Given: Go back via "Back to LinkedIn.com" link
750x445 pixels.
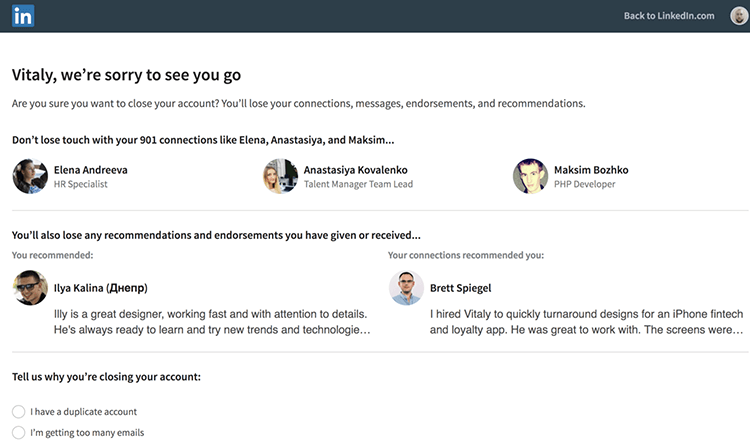Looking at the screenshot, I should 669,15.
